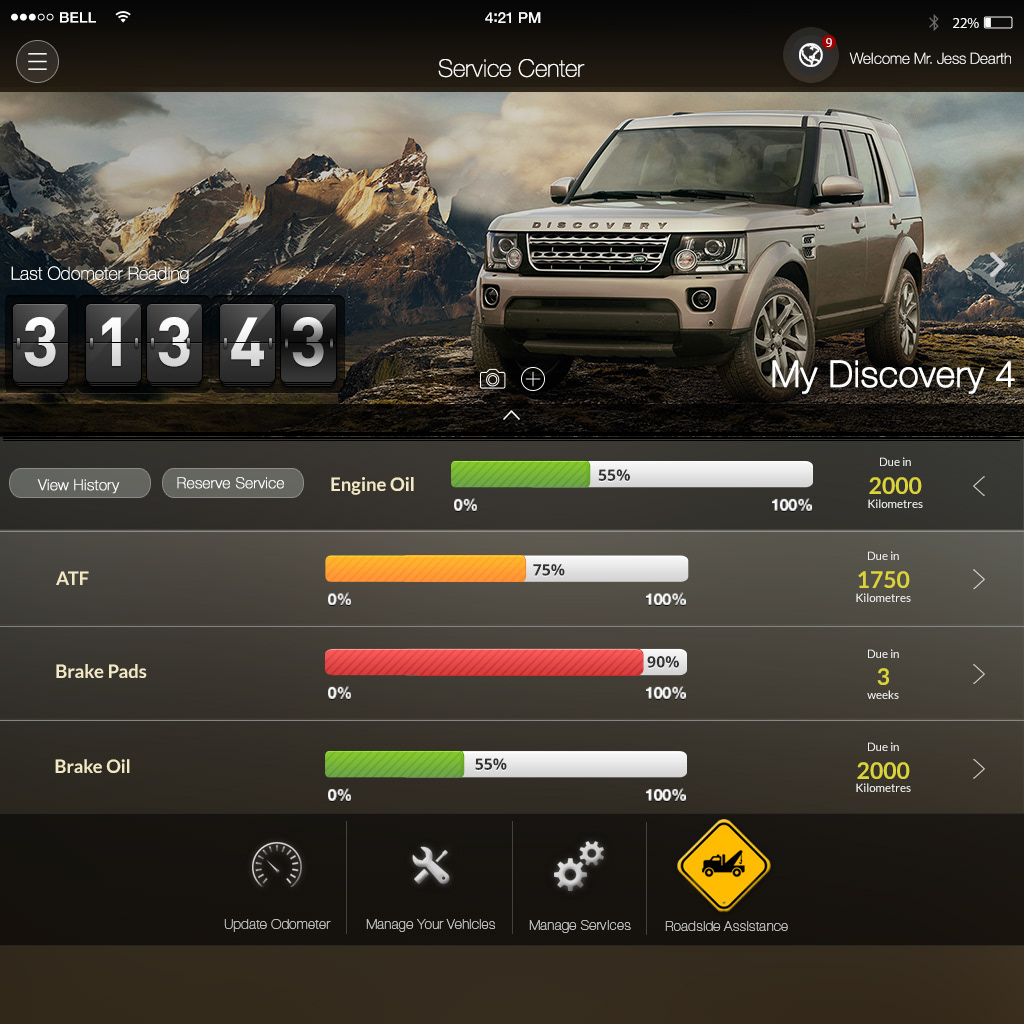Open notifications globe icon with badge
The width and height of the screenshot is (1024, 1024).
tap(811, 55)
